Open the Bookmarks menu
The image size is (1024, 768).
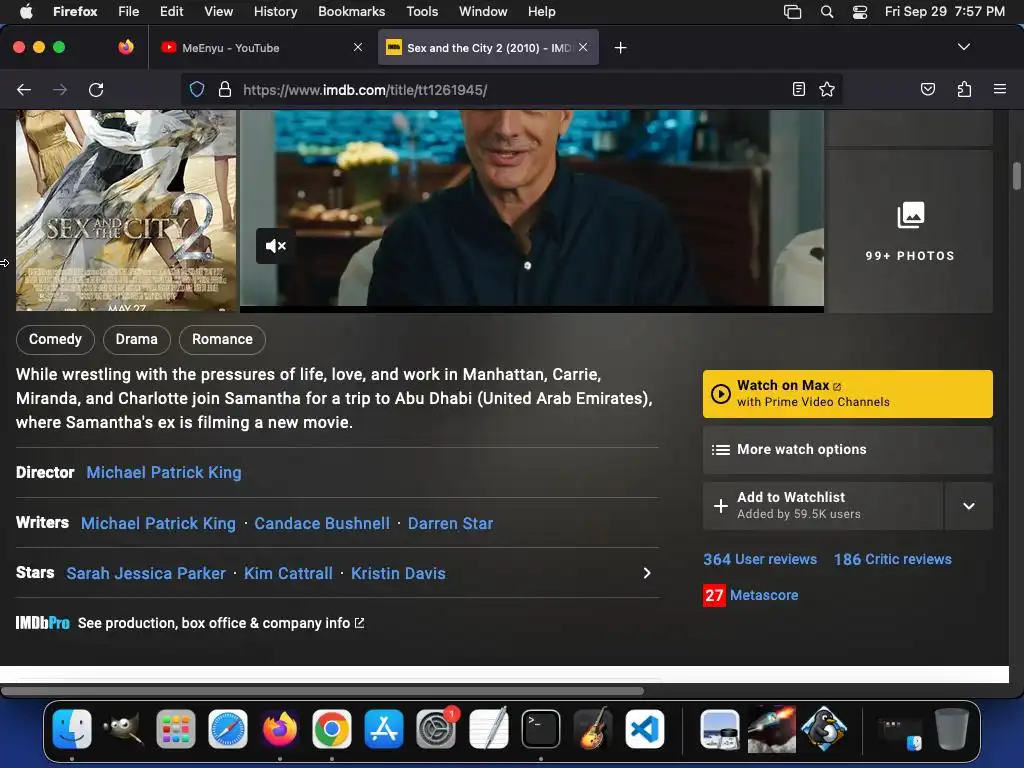(x=351, y=11)
